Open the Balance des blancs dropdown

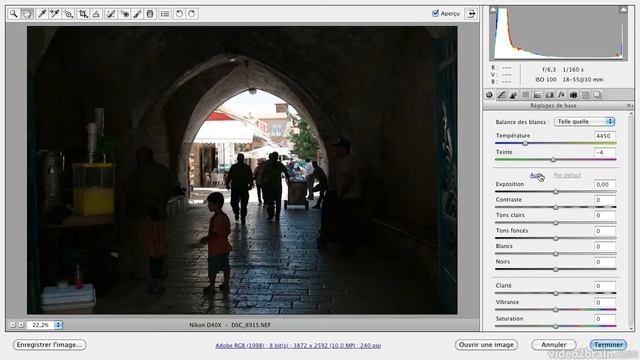pos(584,122)
